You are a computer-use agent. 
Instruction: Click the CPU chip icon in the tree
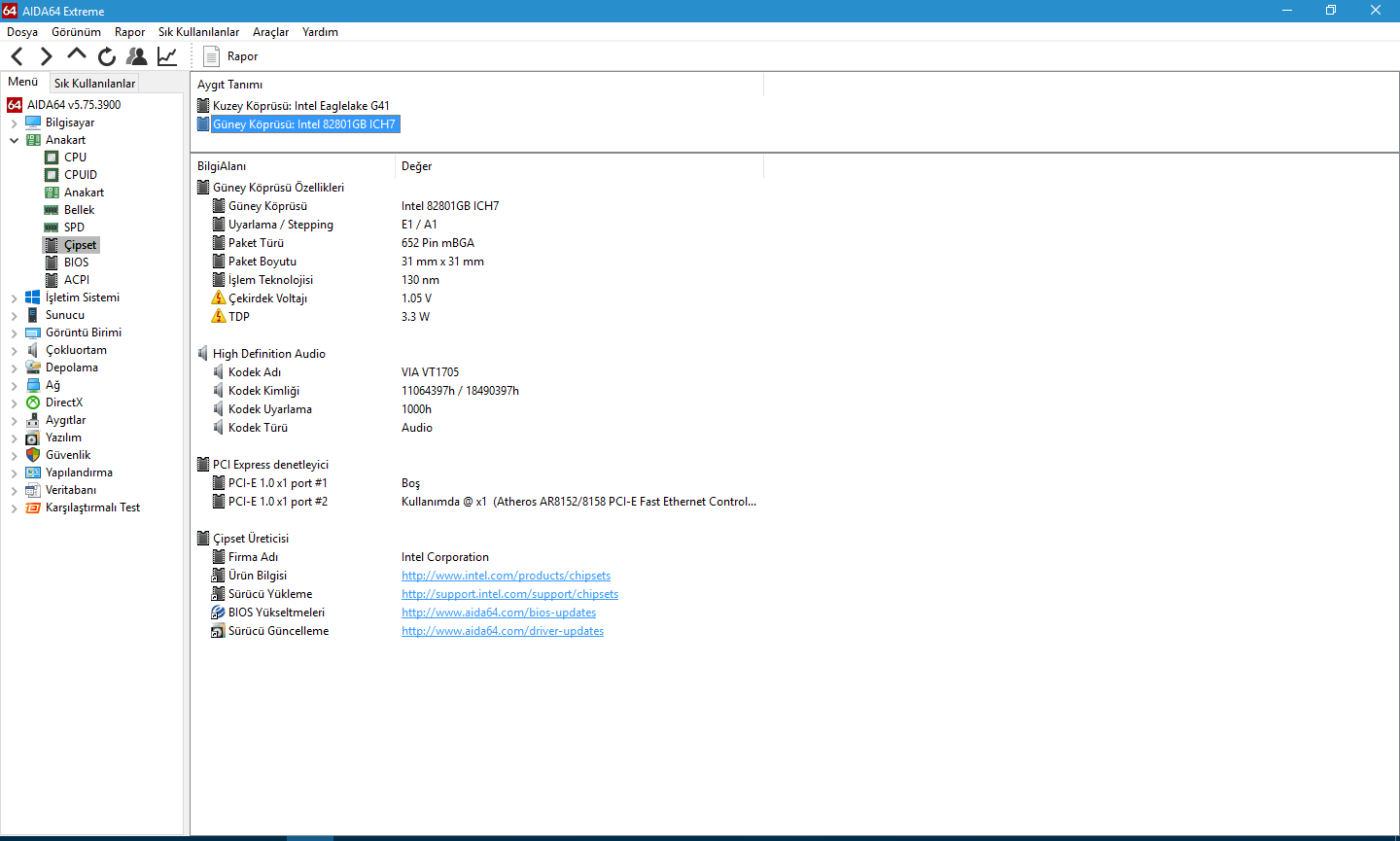(52, 158)
